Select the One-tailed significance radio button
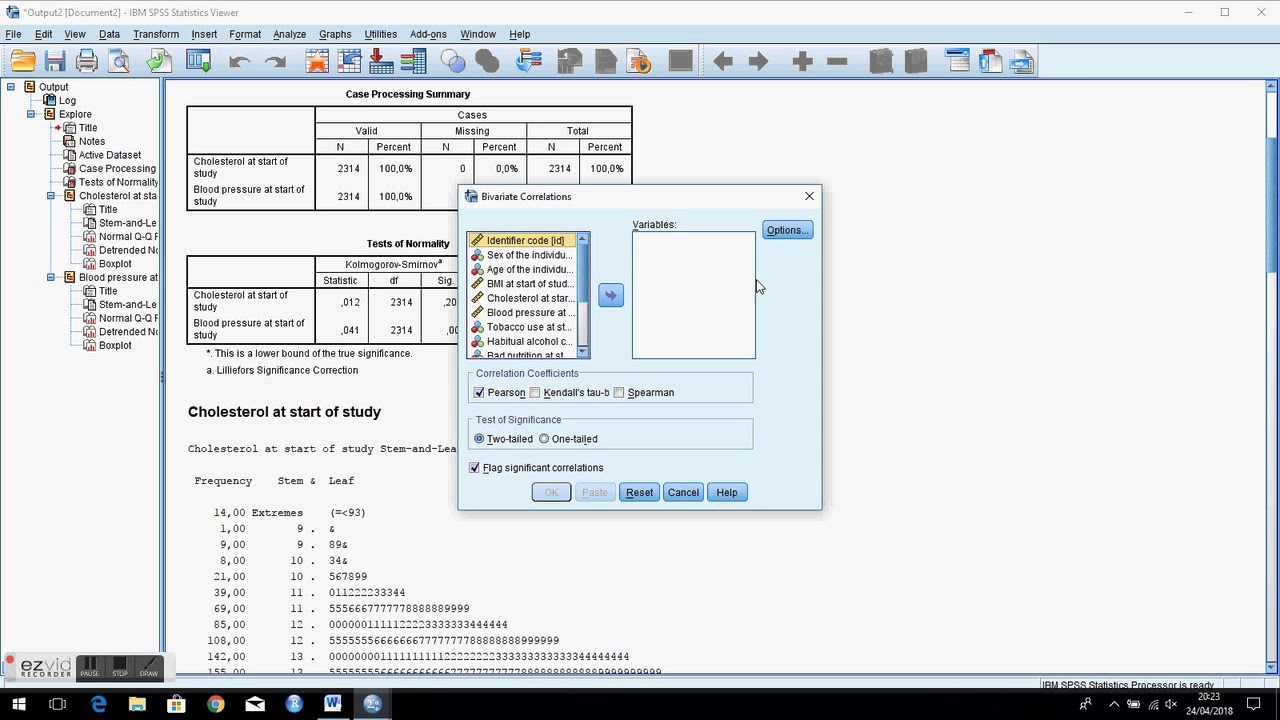The height and width of the screenshot is (720, 1280). point(544,439)
